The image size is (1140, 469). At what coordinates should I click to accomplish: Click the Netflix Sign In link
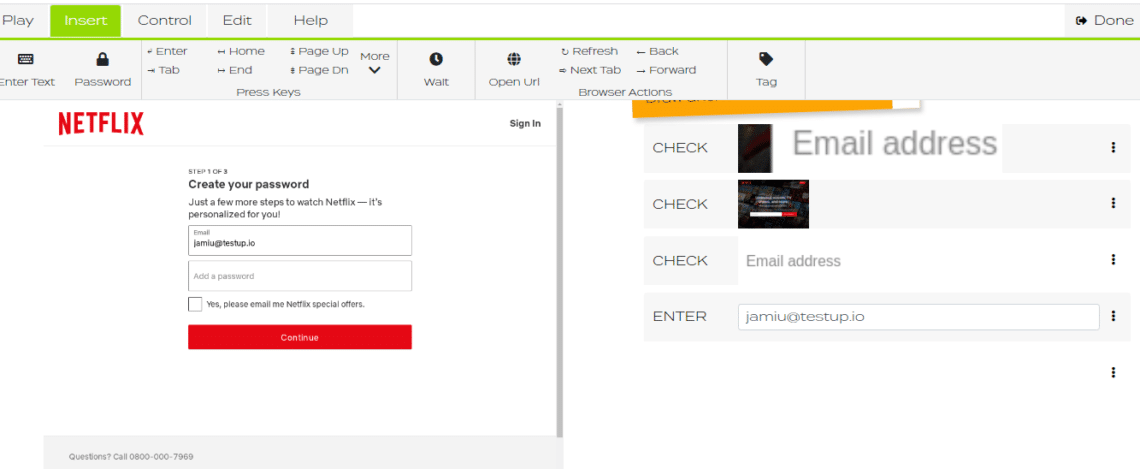[524, 124]
